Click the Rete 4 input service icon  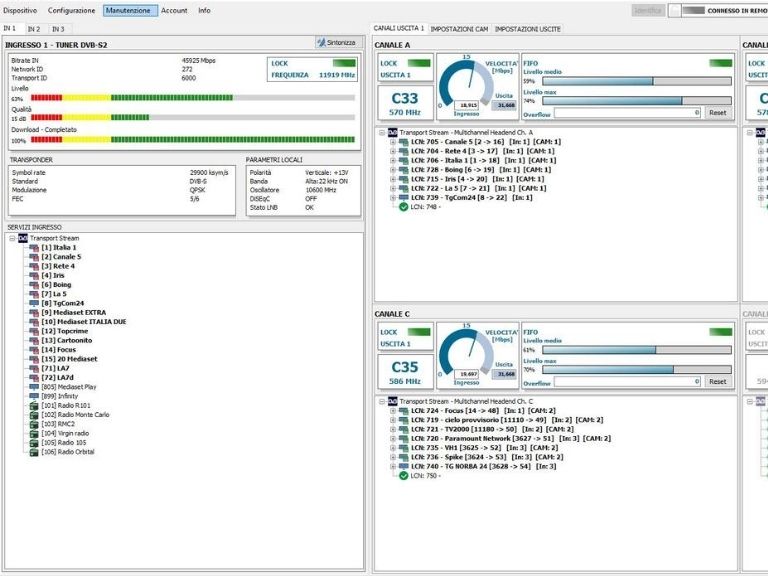pyautogui.click(x=34, y=266)
